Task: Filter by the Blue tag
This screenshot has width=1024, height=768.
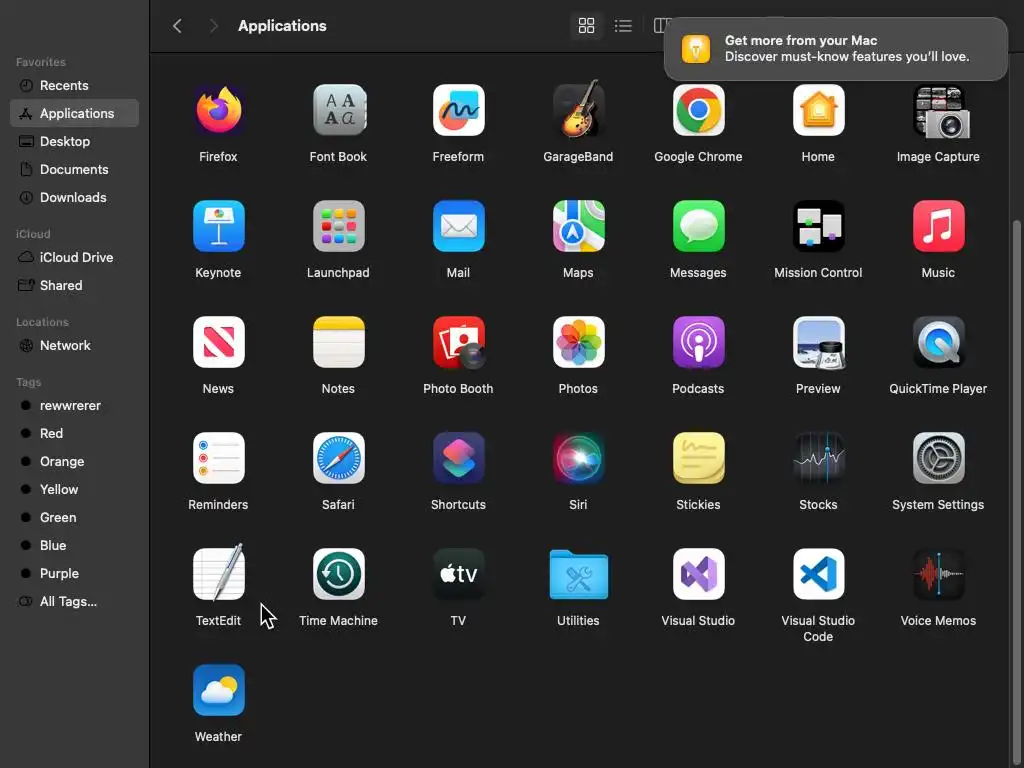Action: [x=74, y=545]
